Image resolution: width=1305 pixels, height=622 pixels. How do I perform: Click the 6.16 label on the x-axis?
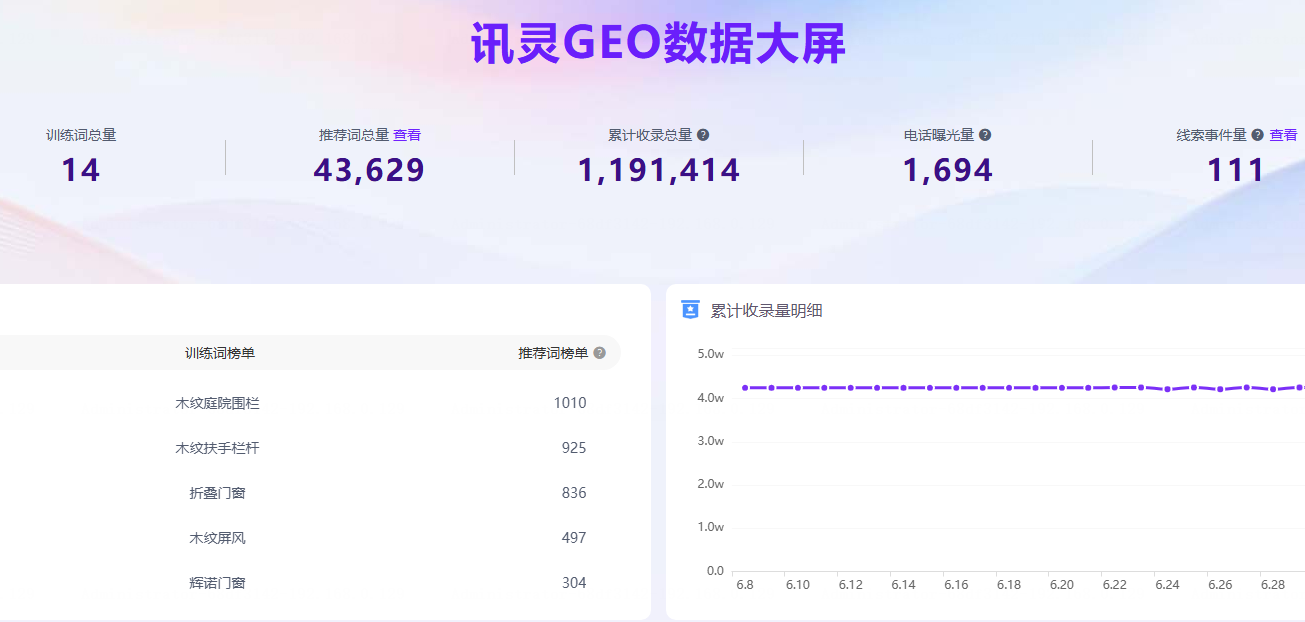pos(956,584)
